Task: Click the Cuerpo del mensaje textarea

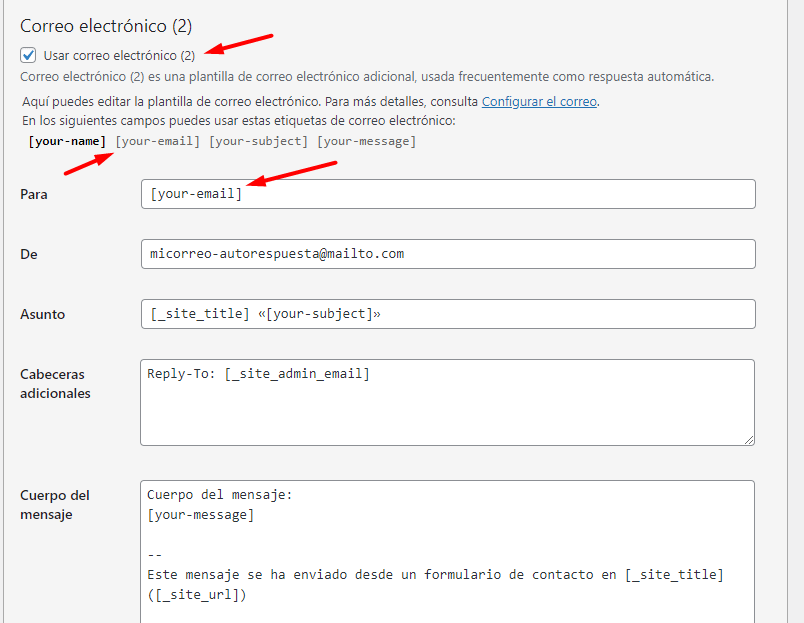Action: [447, 552]
